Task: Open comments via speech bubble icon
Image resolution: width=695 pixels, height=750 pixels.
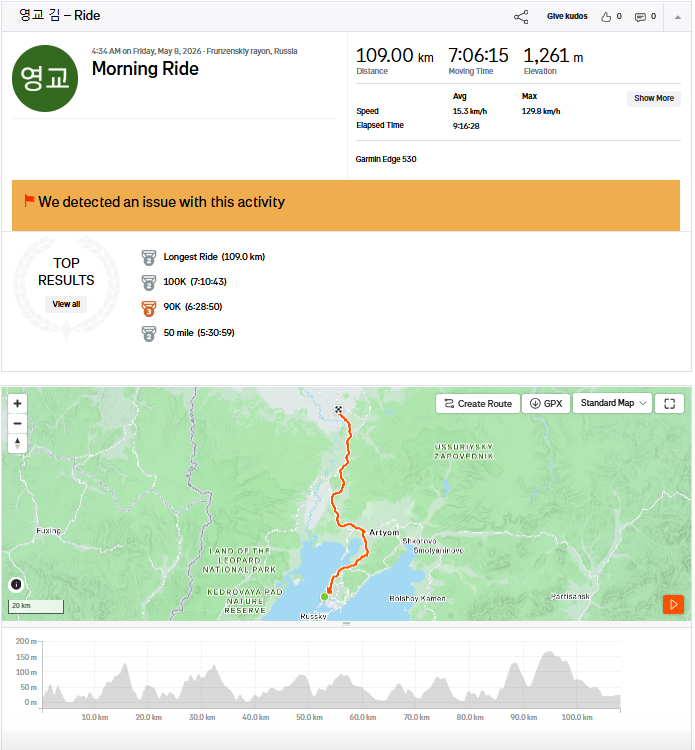Action: tap(640, 17)
